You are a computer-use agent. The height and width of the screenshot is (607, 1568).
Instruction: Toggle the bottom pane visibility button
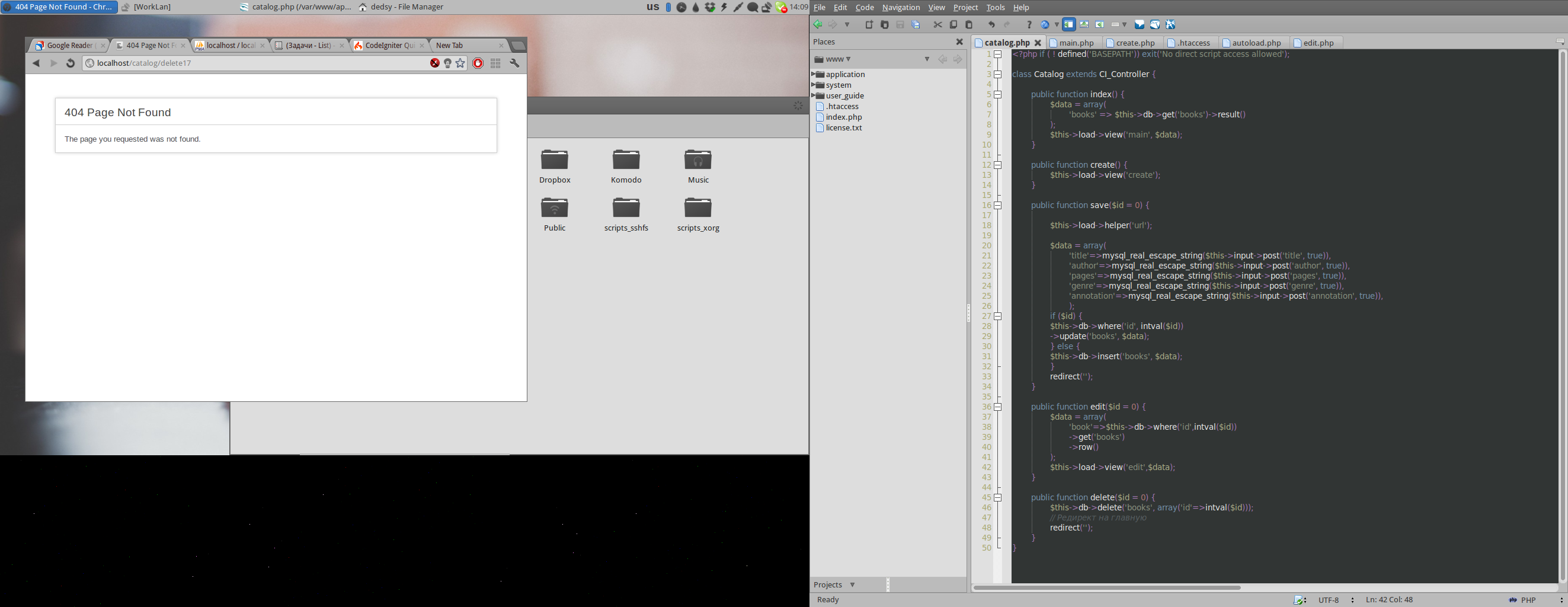[1084, 25]
